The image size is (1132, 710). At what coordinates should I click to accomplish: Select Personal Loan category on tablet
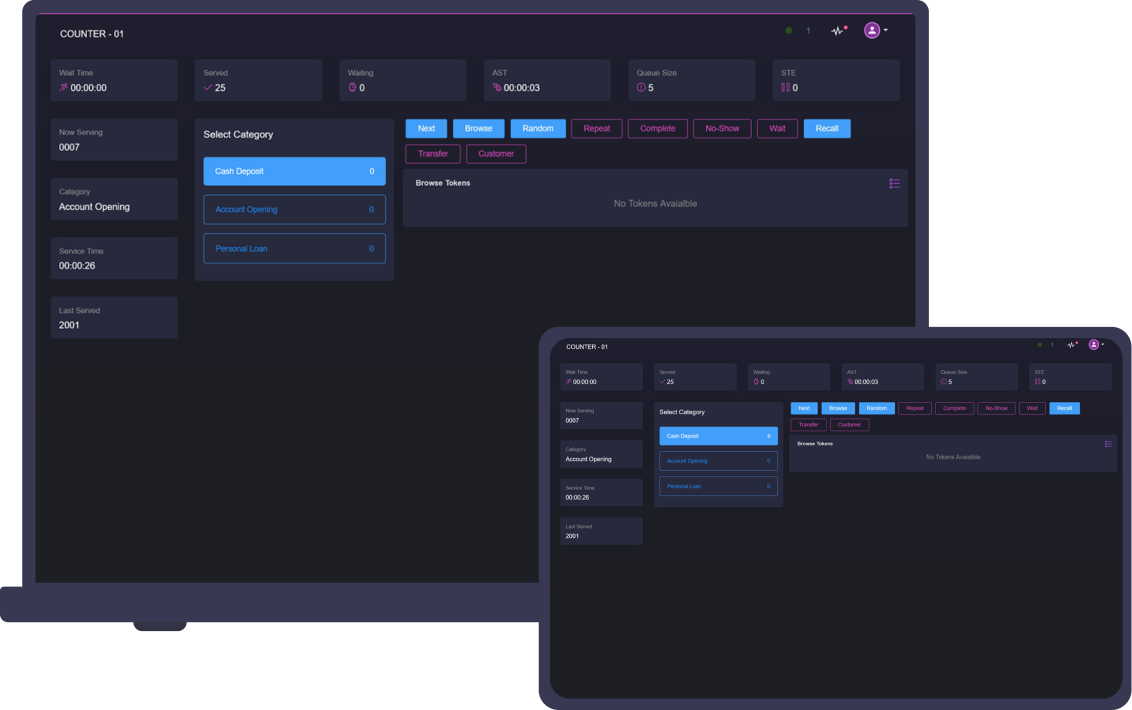coord(718,486)
